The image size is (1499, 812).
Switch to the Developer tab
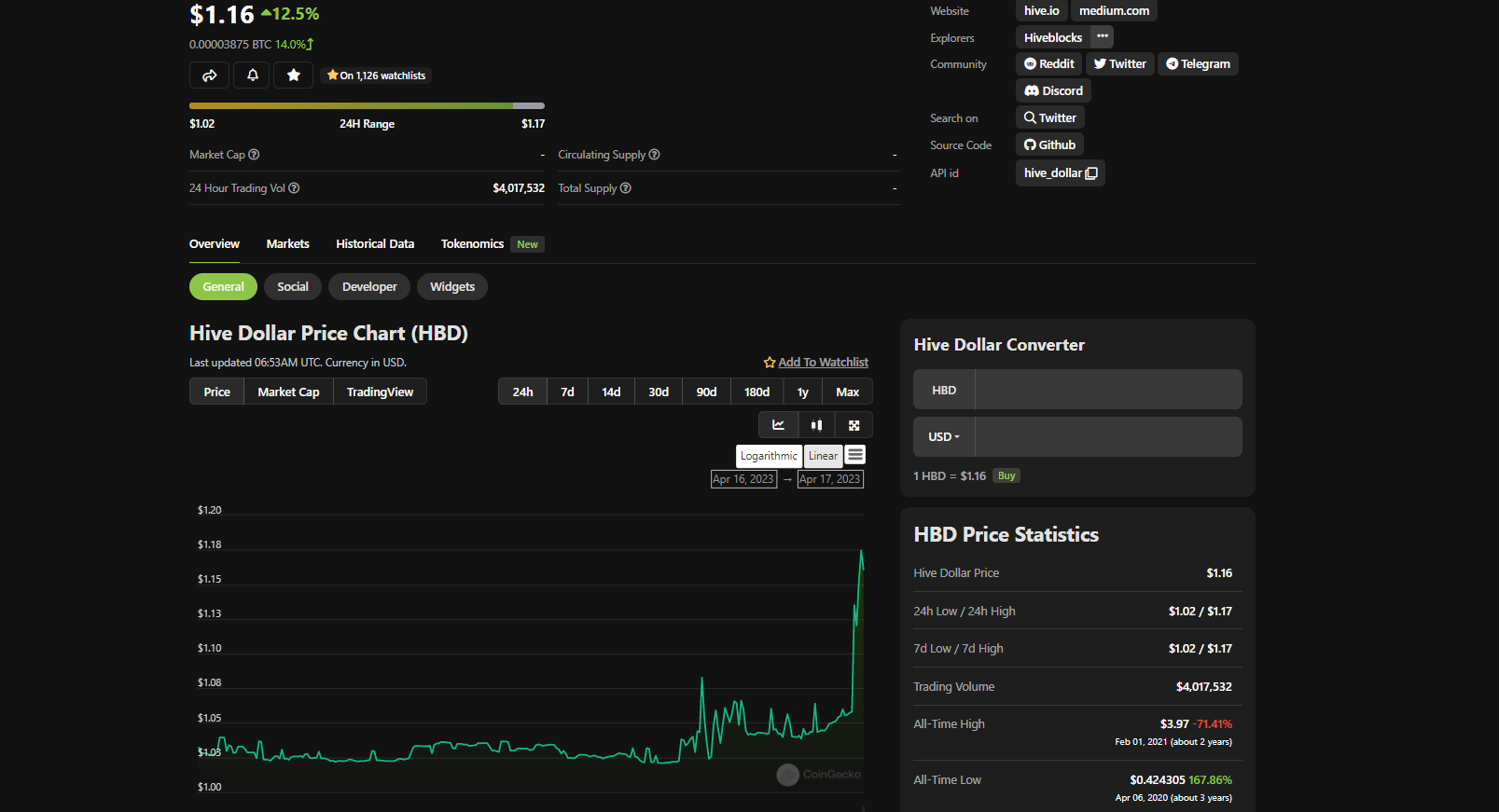[369, 287]
